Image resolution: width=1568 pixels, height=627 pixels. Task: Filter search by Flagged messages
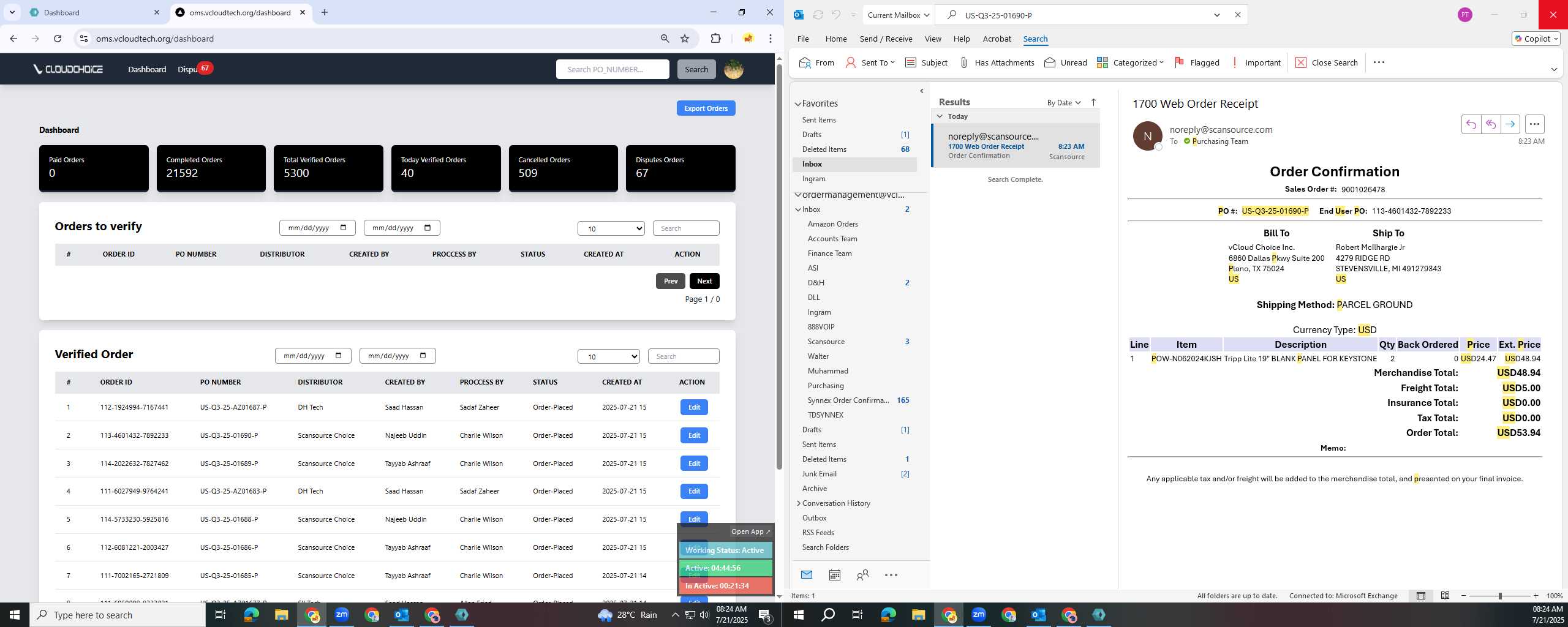(1197, 62)
